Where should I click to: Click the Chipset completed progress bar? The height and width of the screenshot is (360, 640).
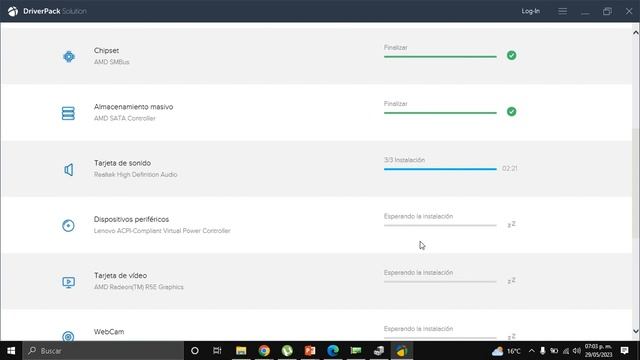(440, 56)
